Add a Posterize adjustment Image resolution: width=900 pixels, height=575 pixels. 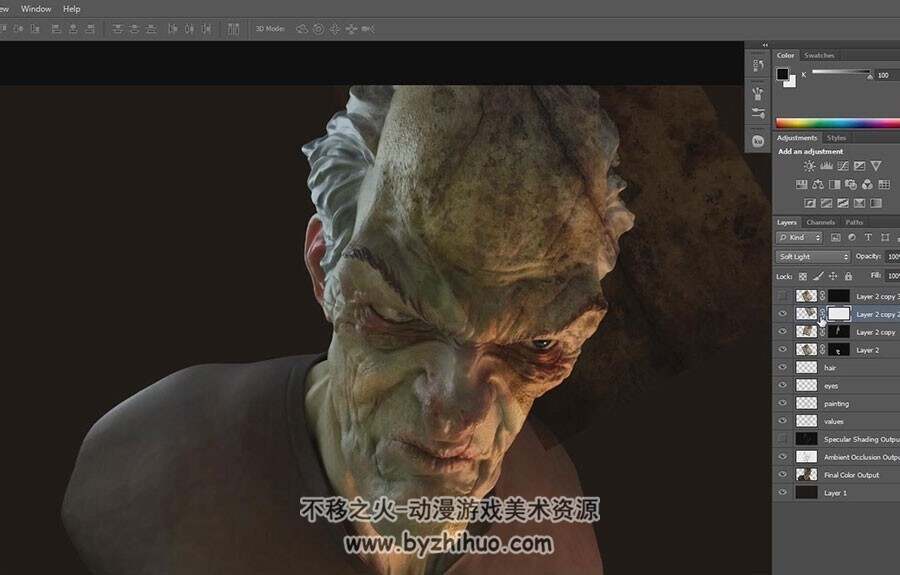pyautogui.click(x=826, y=203)
